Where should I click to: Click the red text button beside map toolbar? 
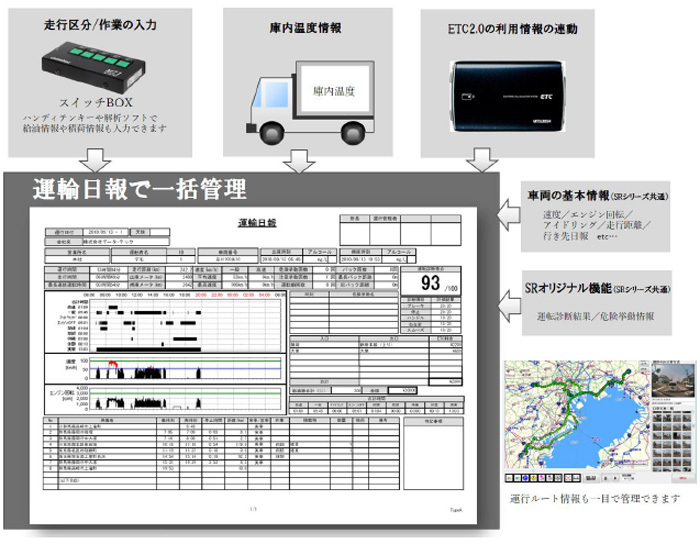tap(683, 478)
